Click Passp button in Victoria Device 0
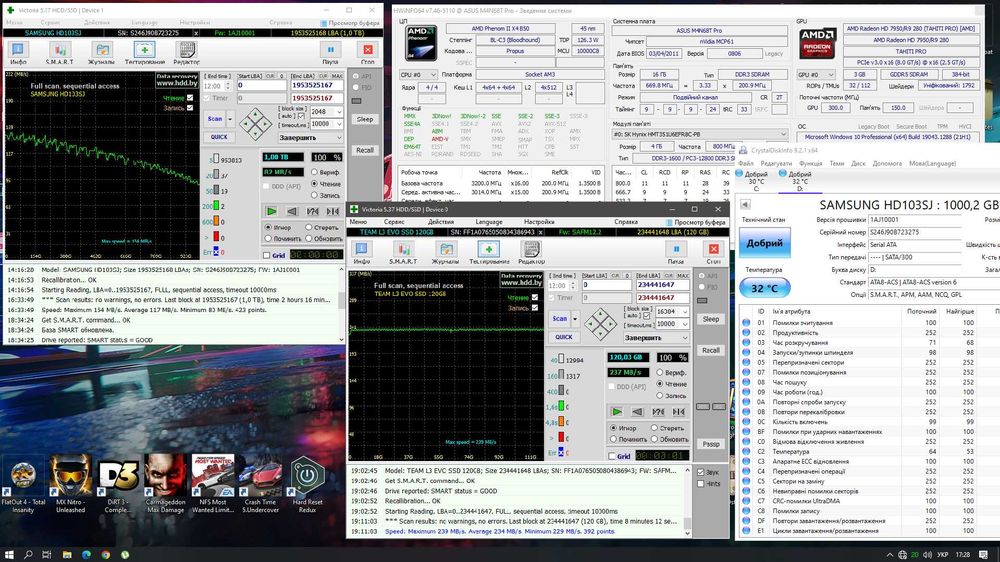Image resolution: width=1000 pixels, height=562 pixels. (711, 444)
